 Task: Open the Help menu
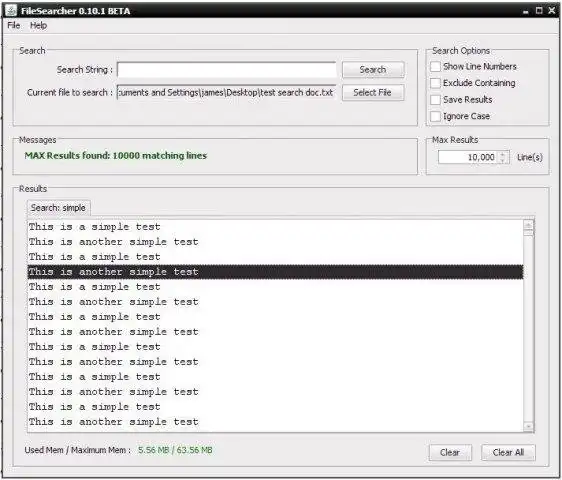(x=38, y=25)
